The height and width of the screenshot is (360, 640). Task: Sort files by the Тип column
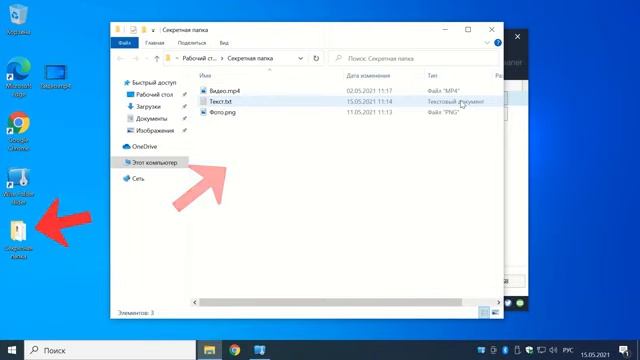(x=432, y=76)
